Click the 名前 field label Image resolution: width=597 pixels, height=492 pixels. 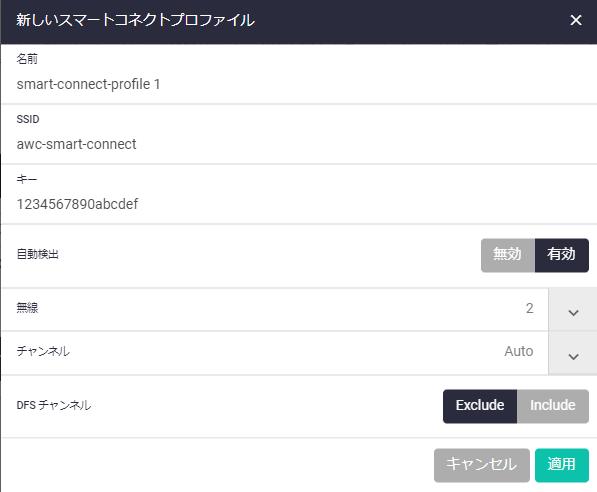(x=27, y=59)
